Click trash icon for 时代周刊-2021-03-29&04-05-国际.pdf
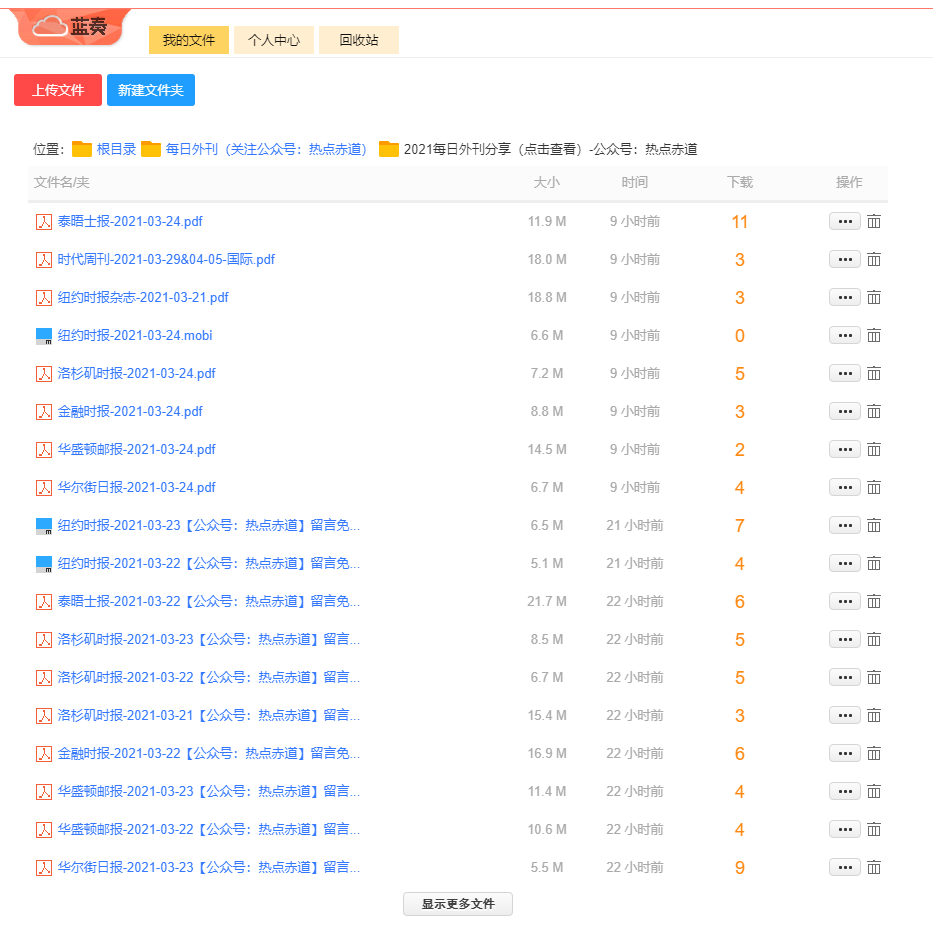The width and height of the screenshot is (933, 932). coord(873,259)
